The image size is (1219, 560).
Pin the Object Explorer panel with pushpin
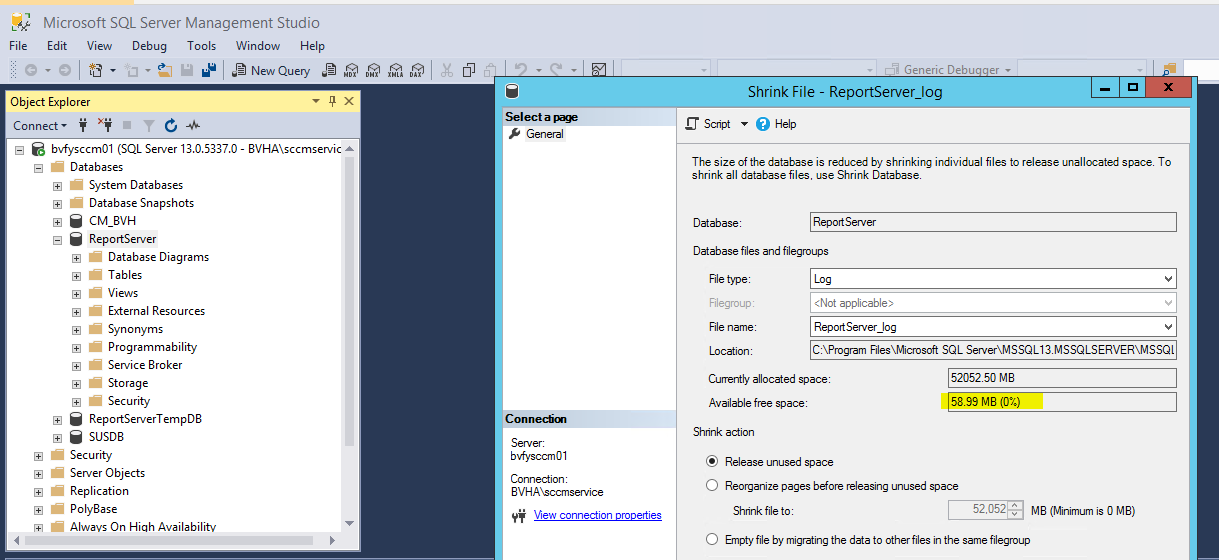point(333,101)
